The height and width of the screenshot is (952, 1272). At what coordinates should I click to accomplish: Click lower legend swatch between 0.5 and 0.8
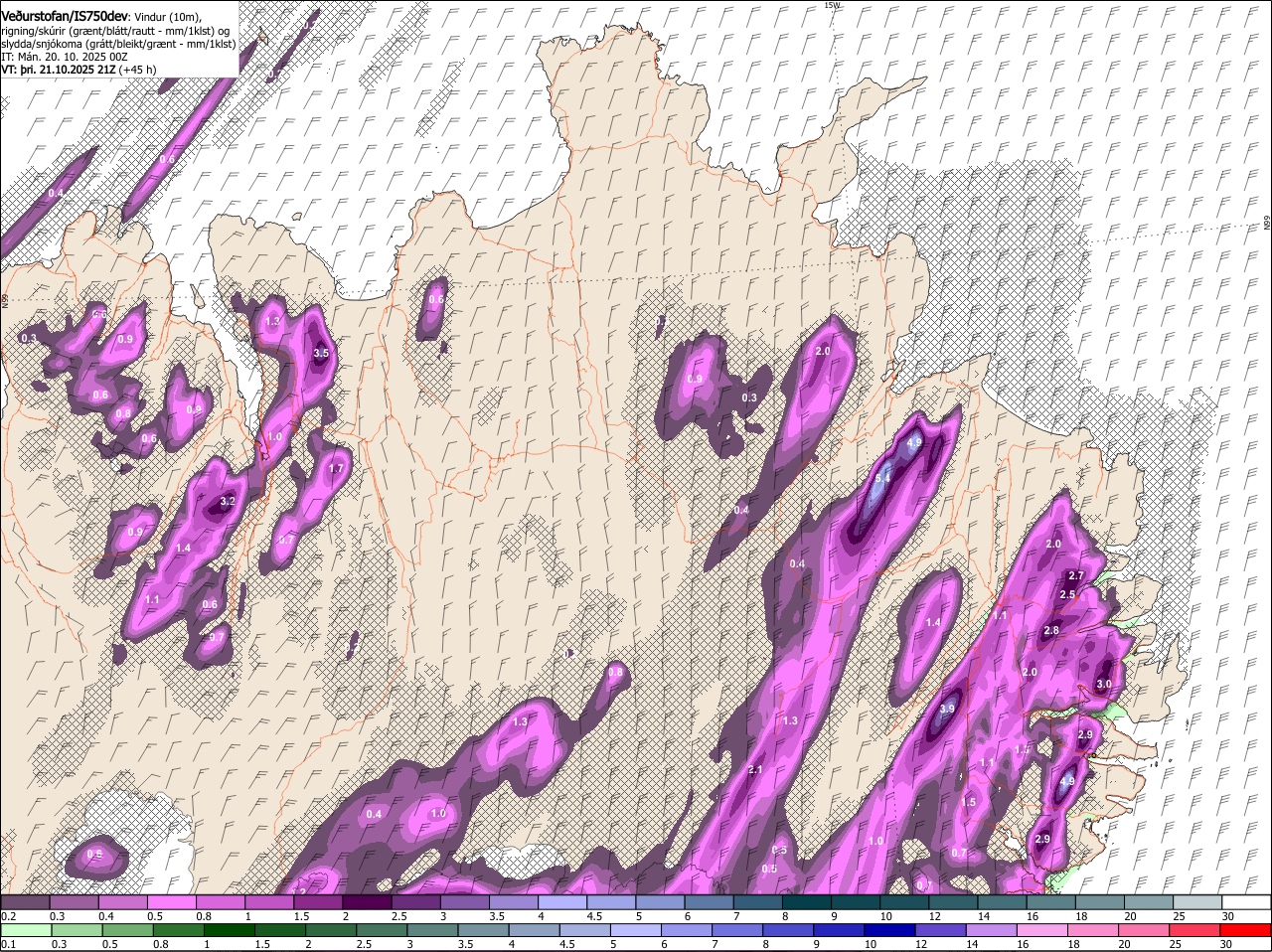coord(126,930)
